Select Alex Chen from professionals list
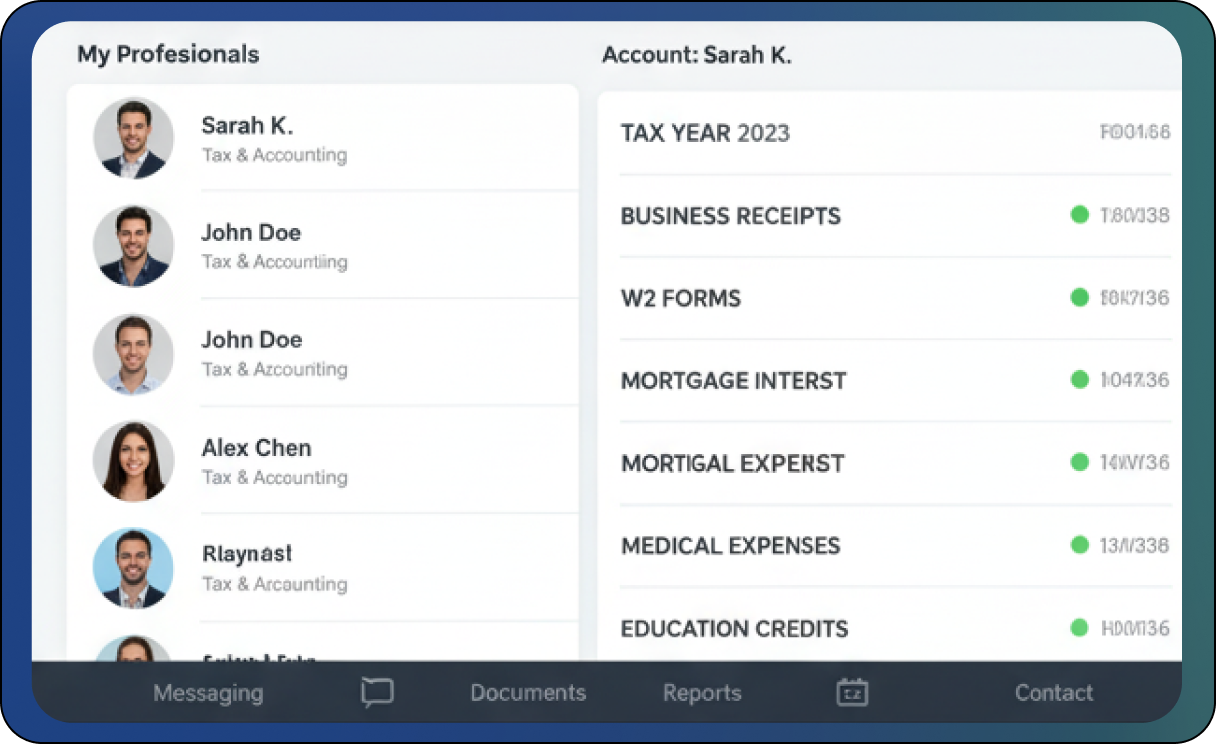 [x=256, y=448]
